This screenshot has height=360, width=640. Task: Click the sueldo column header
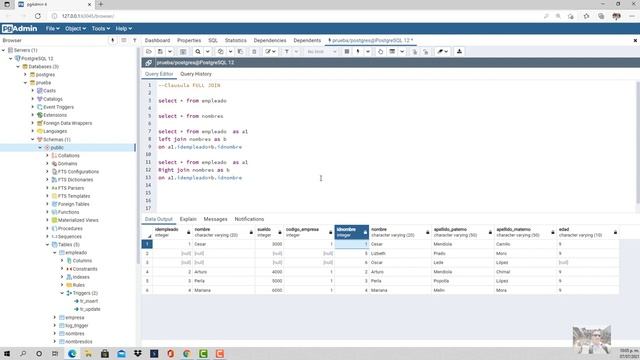coord(269,232)
